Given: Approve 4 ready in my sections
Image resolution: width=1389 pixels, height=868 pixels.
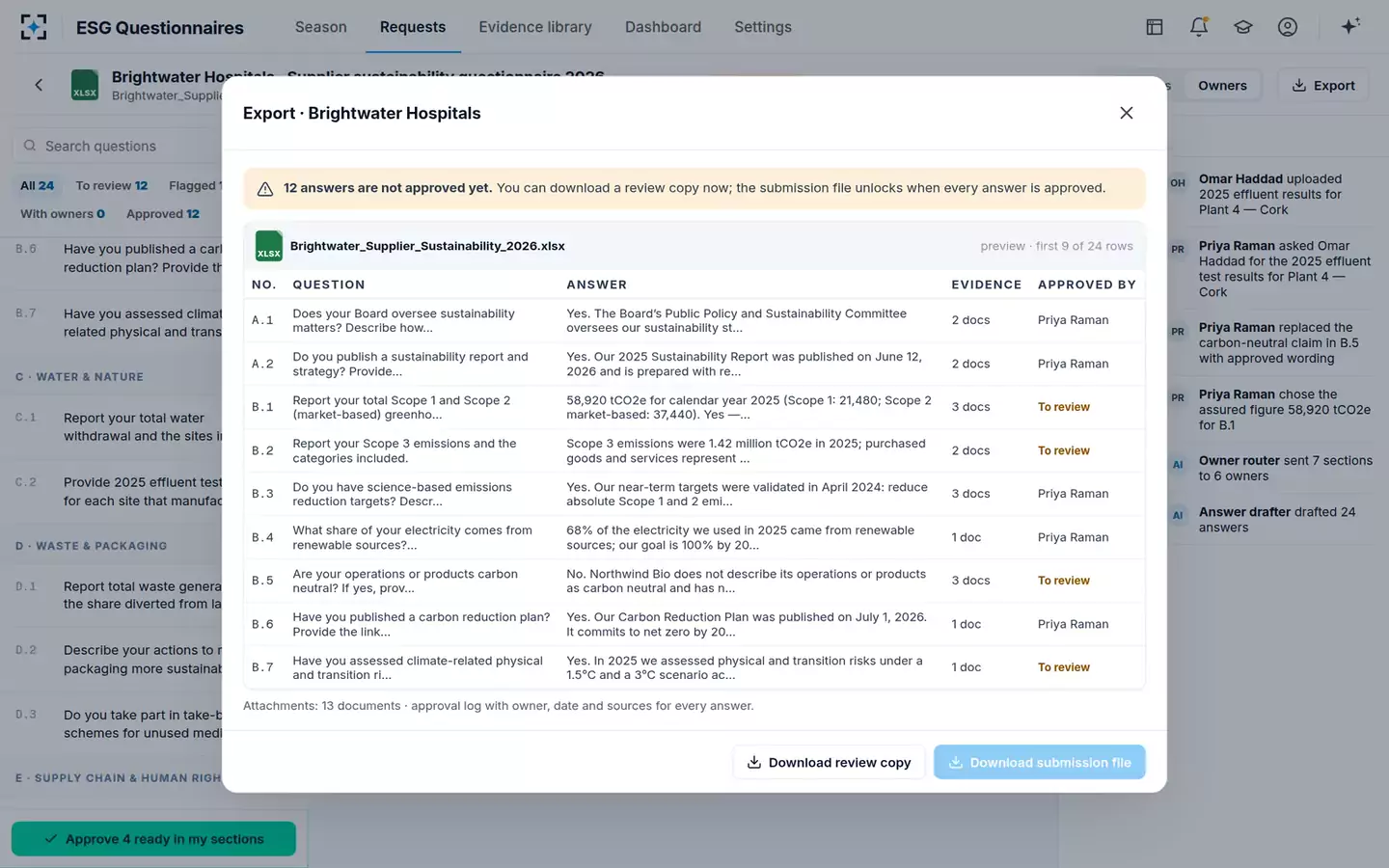Looking at the screenshot, I should tap(154, 839).
